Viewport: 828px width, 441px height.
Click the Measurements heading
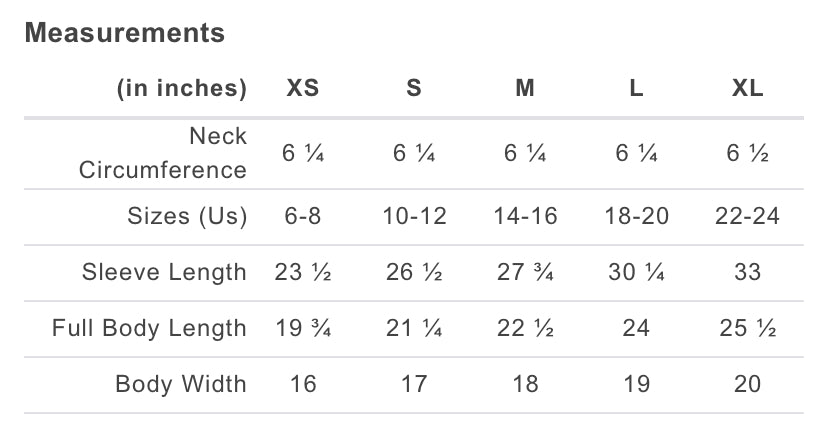tap(124, 33)
